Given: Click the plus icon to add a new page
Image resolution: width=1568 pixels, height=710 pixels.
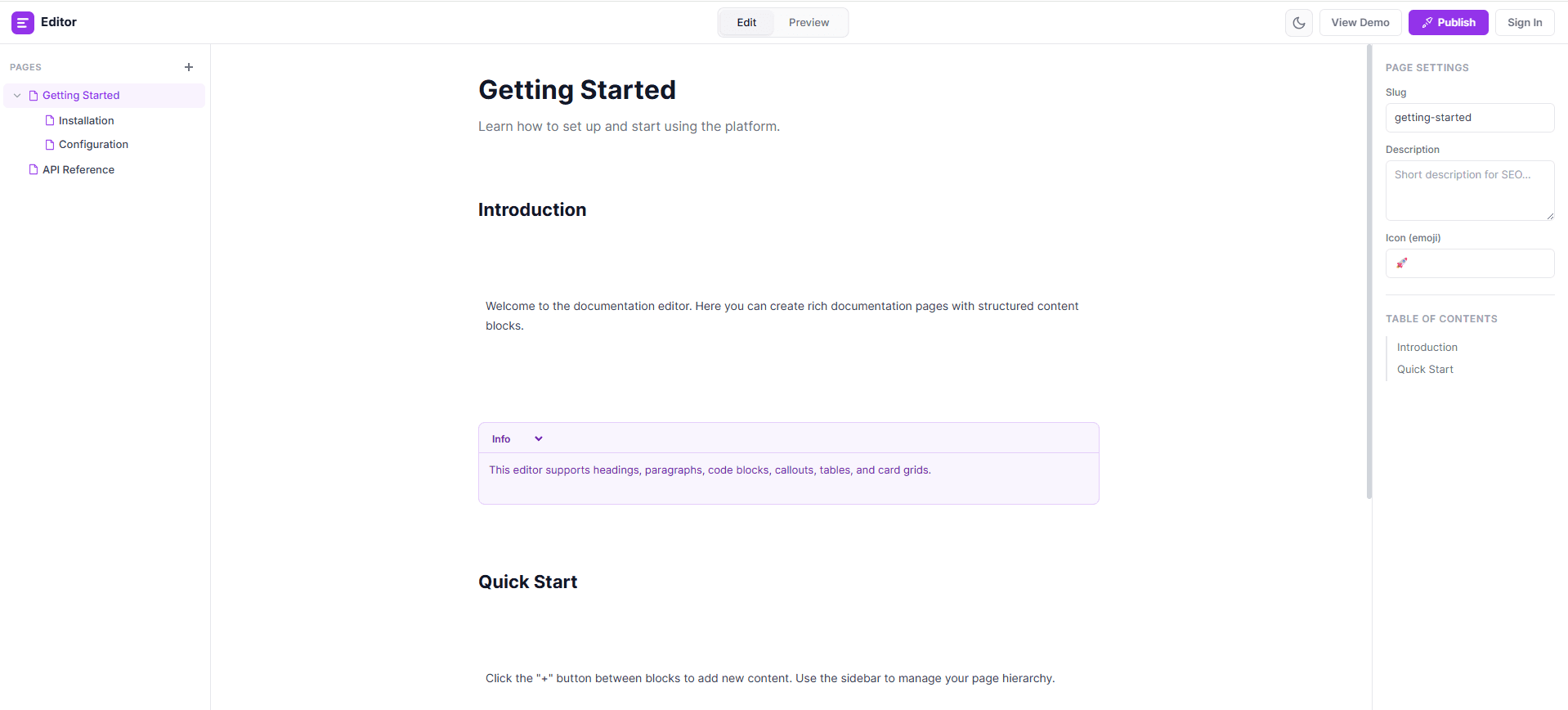Looking at the screenshot, I should tap(189, 67).
